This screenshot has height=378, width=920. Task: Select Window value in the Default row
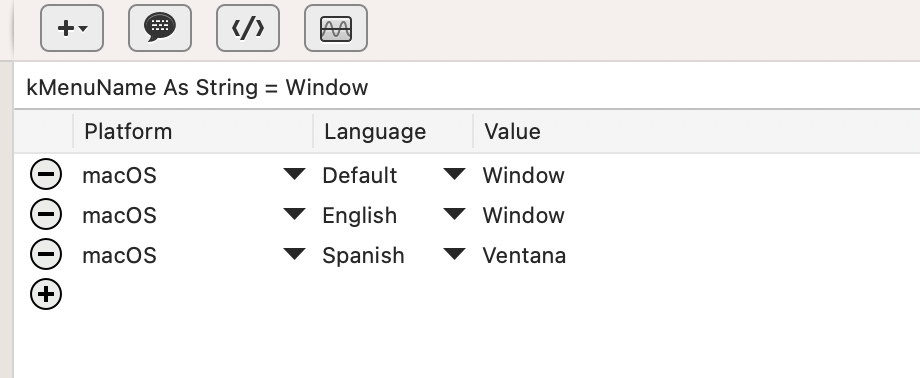[523, 176]
